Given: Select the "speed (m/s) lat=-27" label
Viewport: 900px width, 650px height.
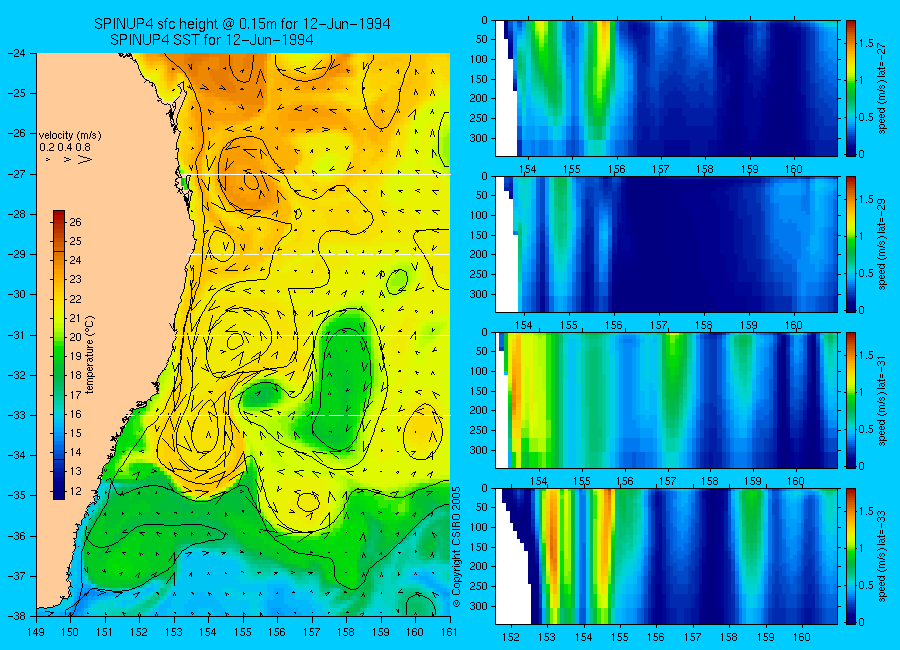Looking at the screenshot, I should 882,88.
